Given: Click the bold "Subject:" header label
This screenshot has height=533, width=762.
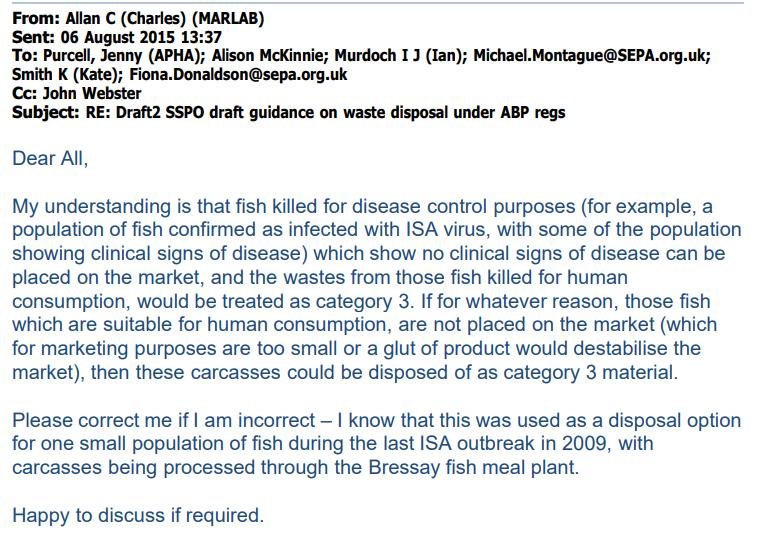Looking at the screenshot, I should tap(43, 112).
